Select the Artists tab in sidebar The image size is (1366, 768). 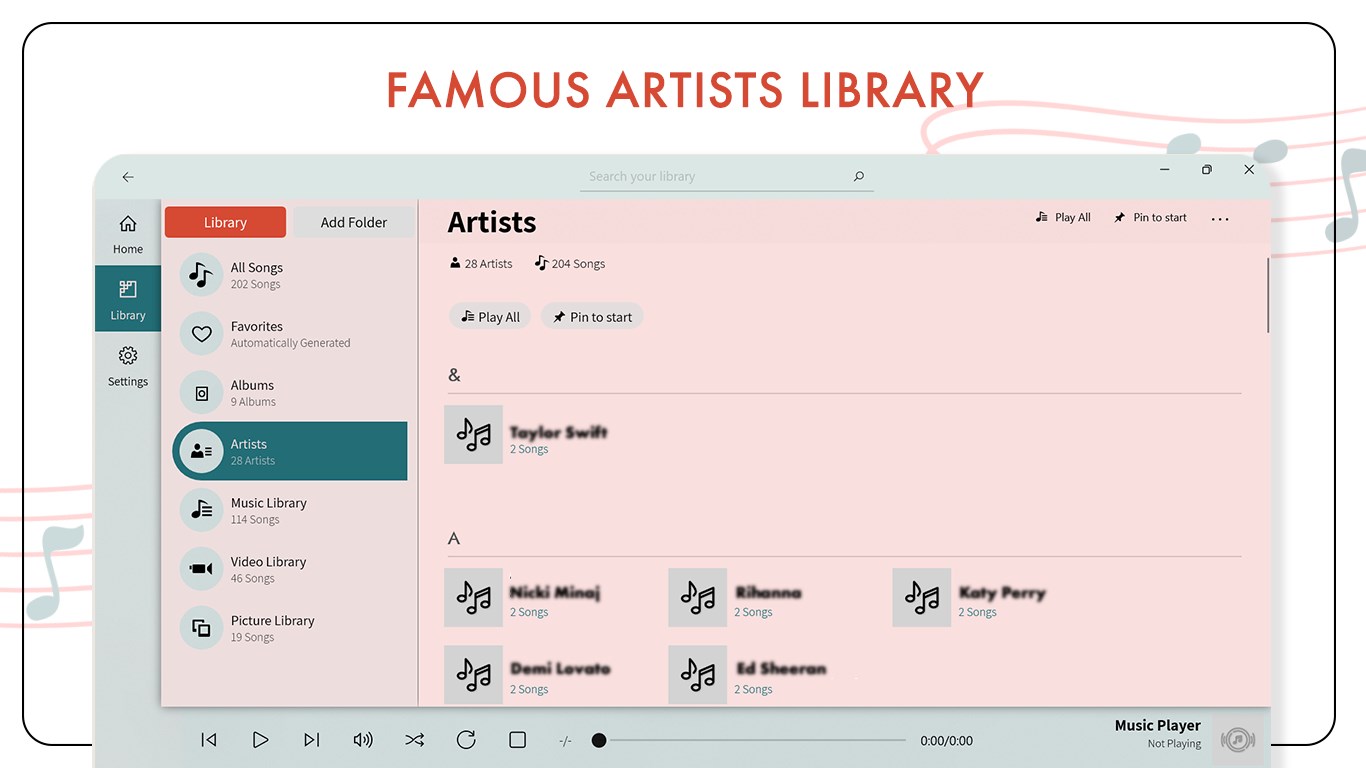(248, 451)
